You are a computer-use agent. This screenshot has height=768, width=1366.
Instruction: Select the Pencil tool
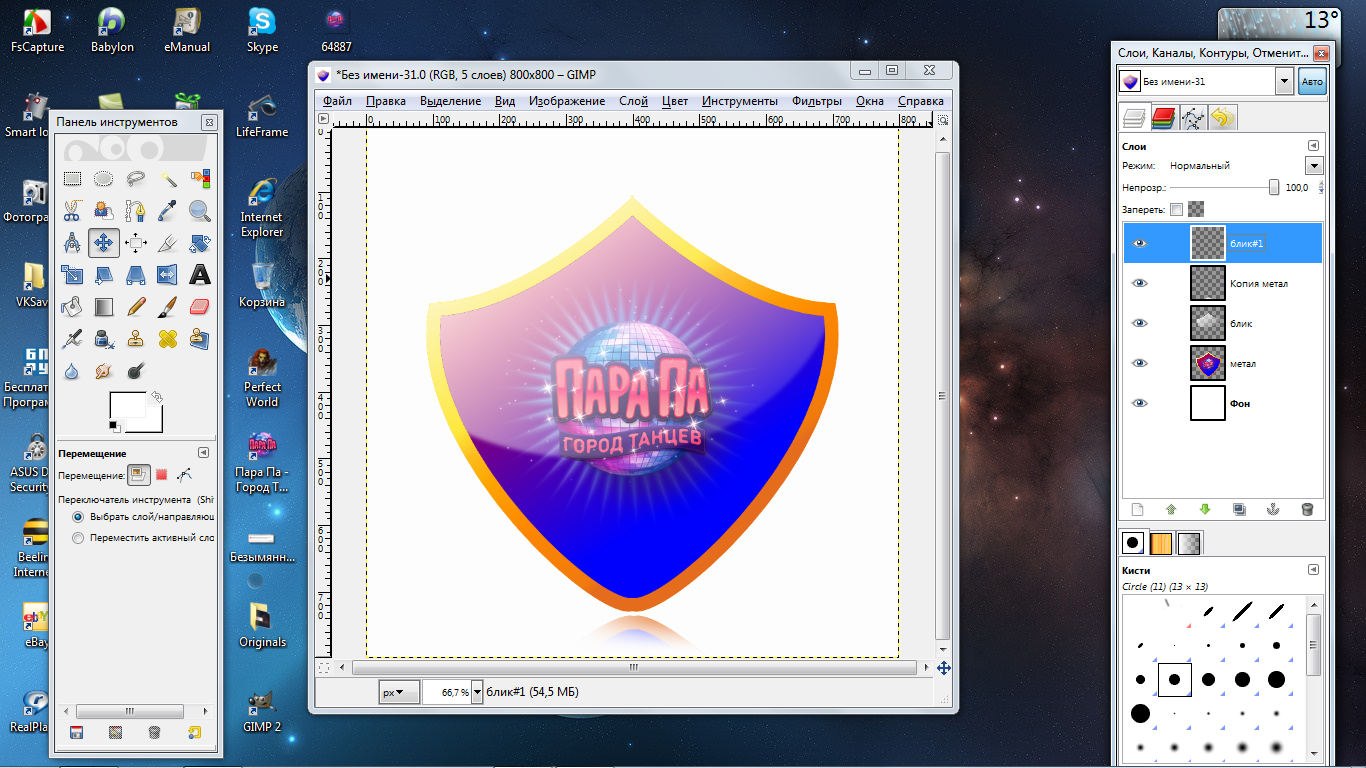pyautogui.click(x=136, y=306)
